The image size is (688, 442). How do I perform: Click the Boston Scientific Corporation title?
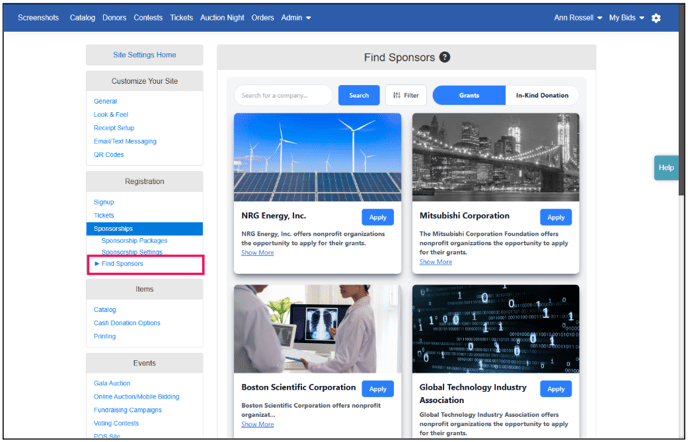[x=298, y=388]
